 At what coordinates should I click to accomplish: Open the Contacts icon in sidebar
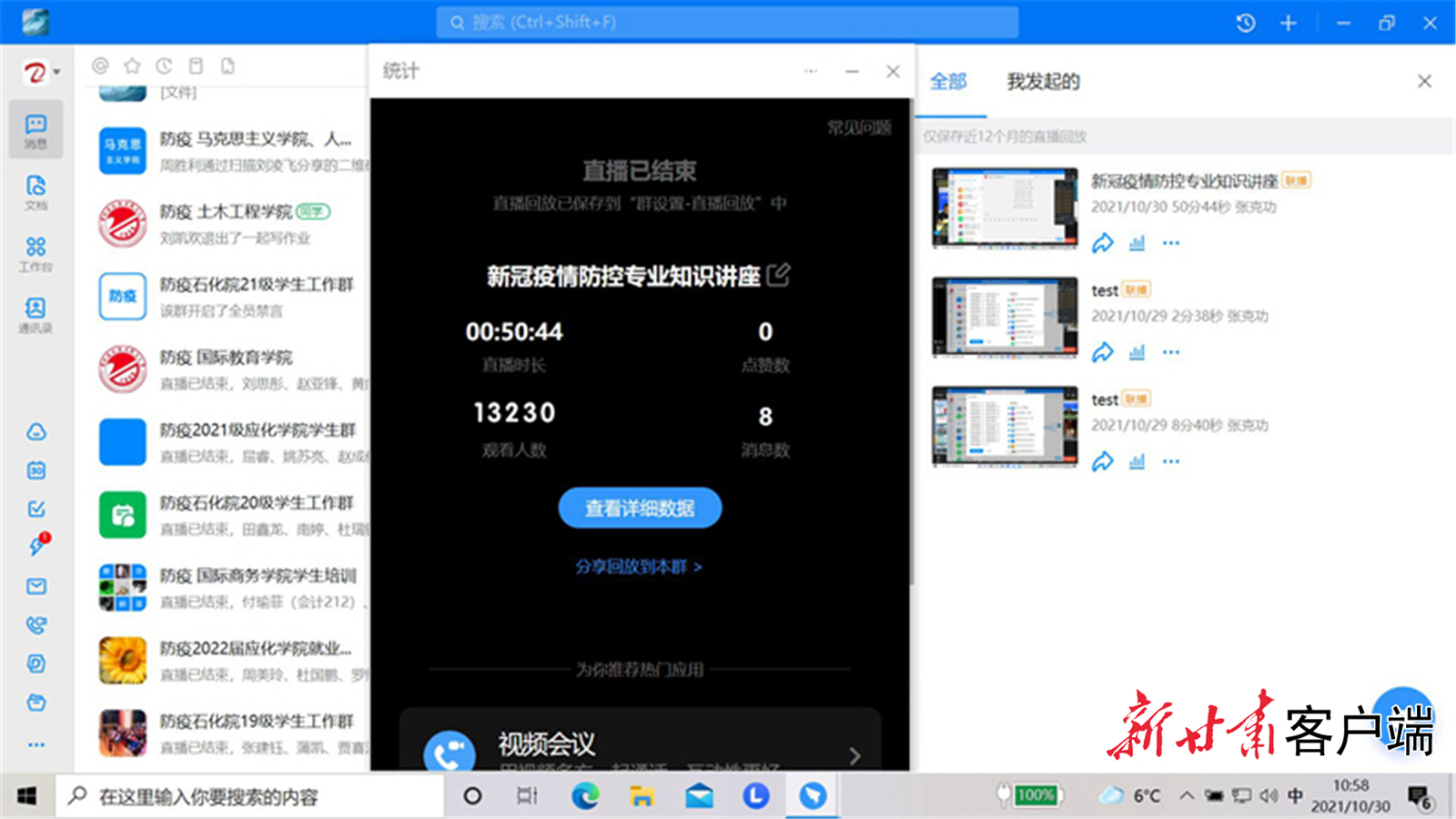pyautogui.click(x=35, y=314)
